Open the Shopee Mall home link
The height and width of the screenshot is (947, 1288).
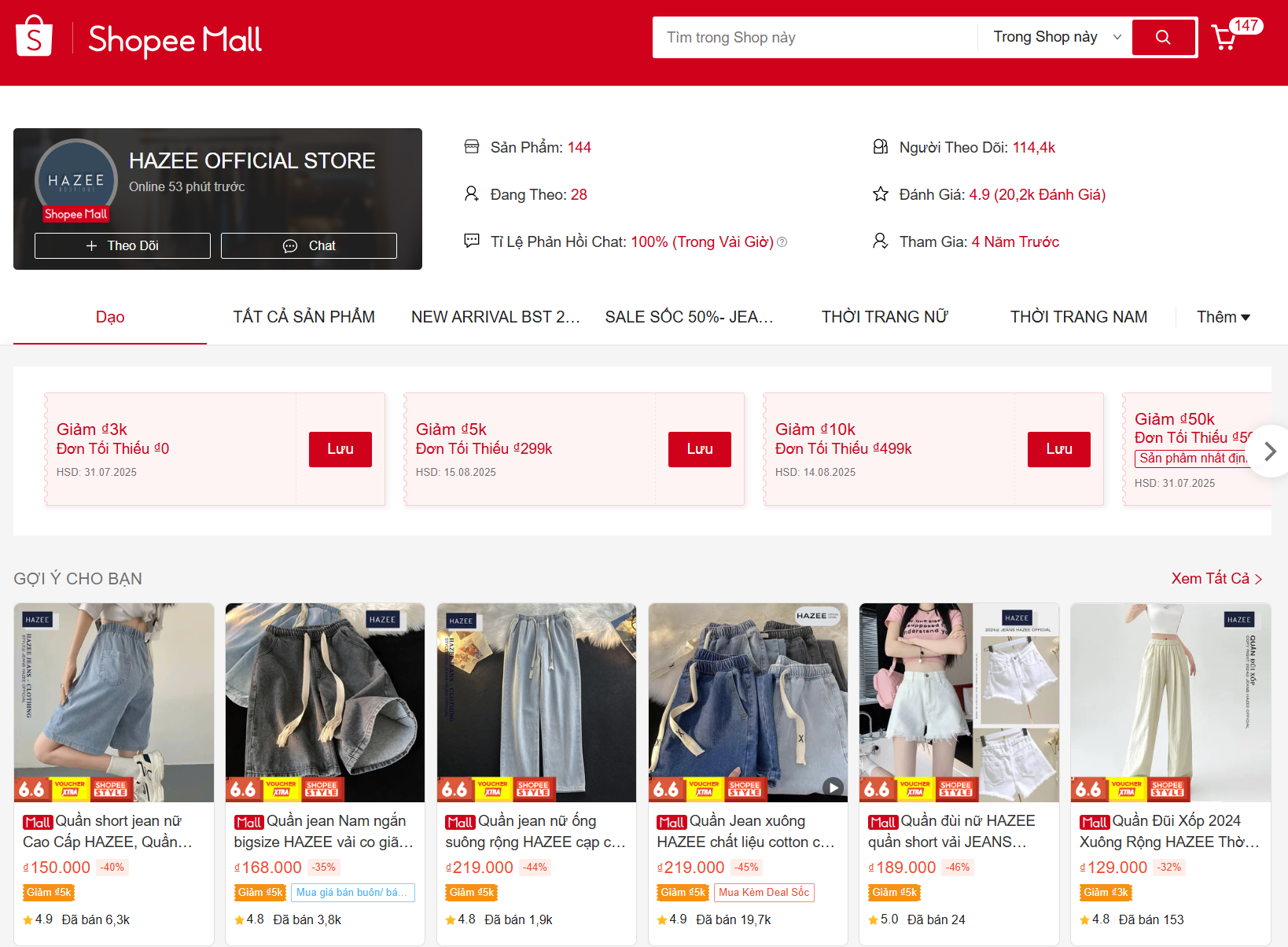(175, 39)
